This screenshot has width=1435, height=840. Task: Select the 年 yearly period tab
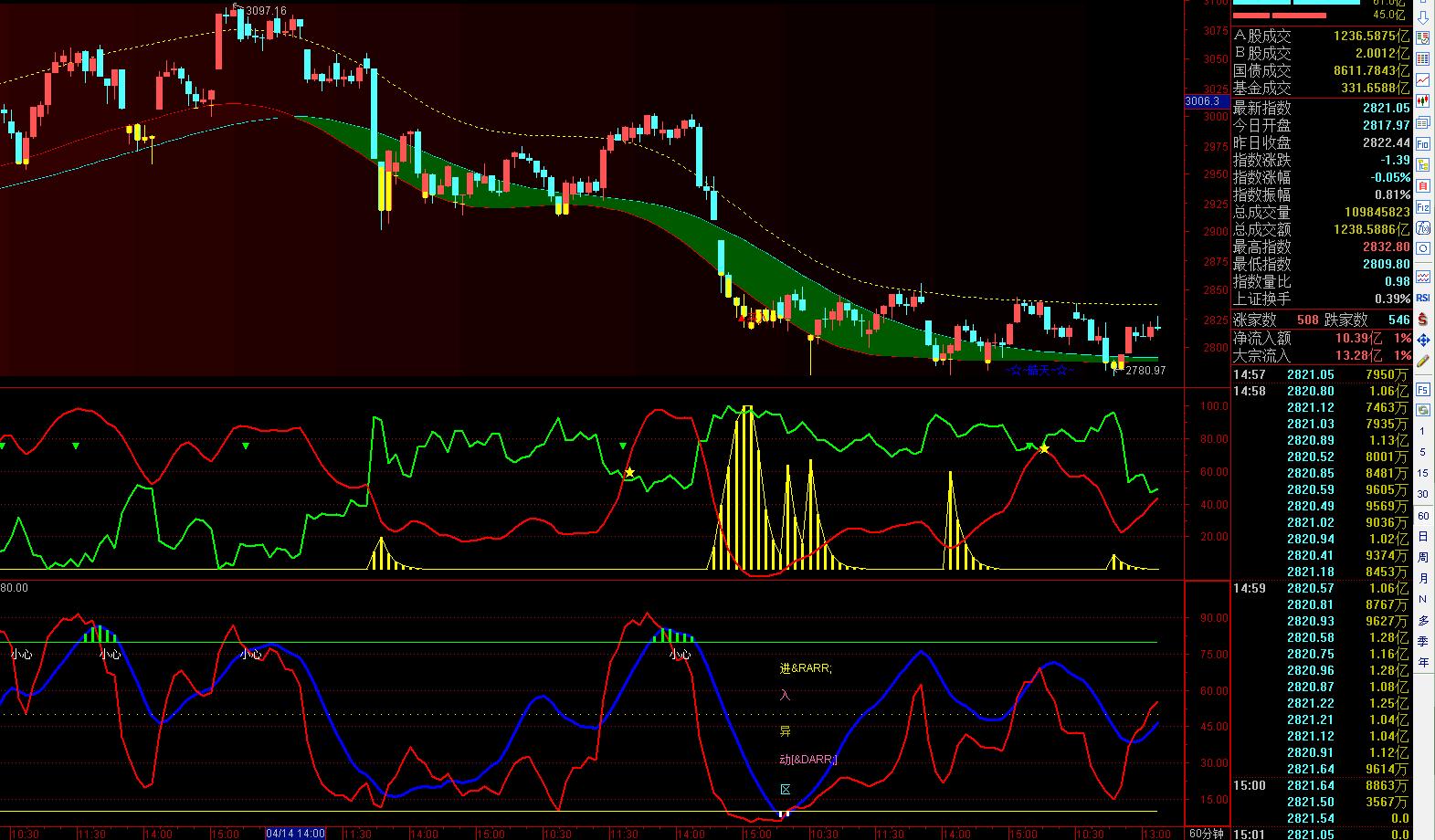pos(1422,662)
